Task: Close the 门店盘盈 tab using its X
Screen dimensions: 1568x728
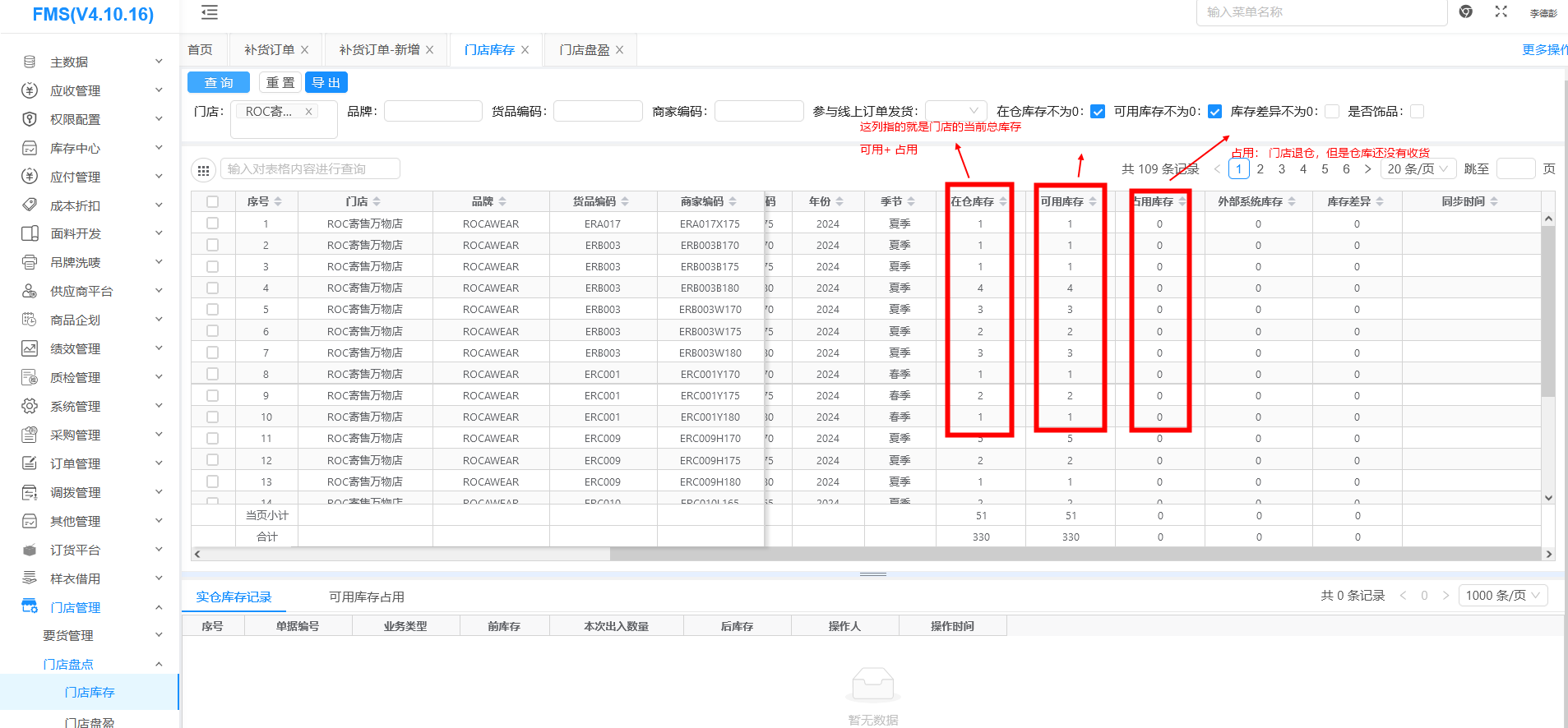Action: pyautogui.click(x=620, y=50)
